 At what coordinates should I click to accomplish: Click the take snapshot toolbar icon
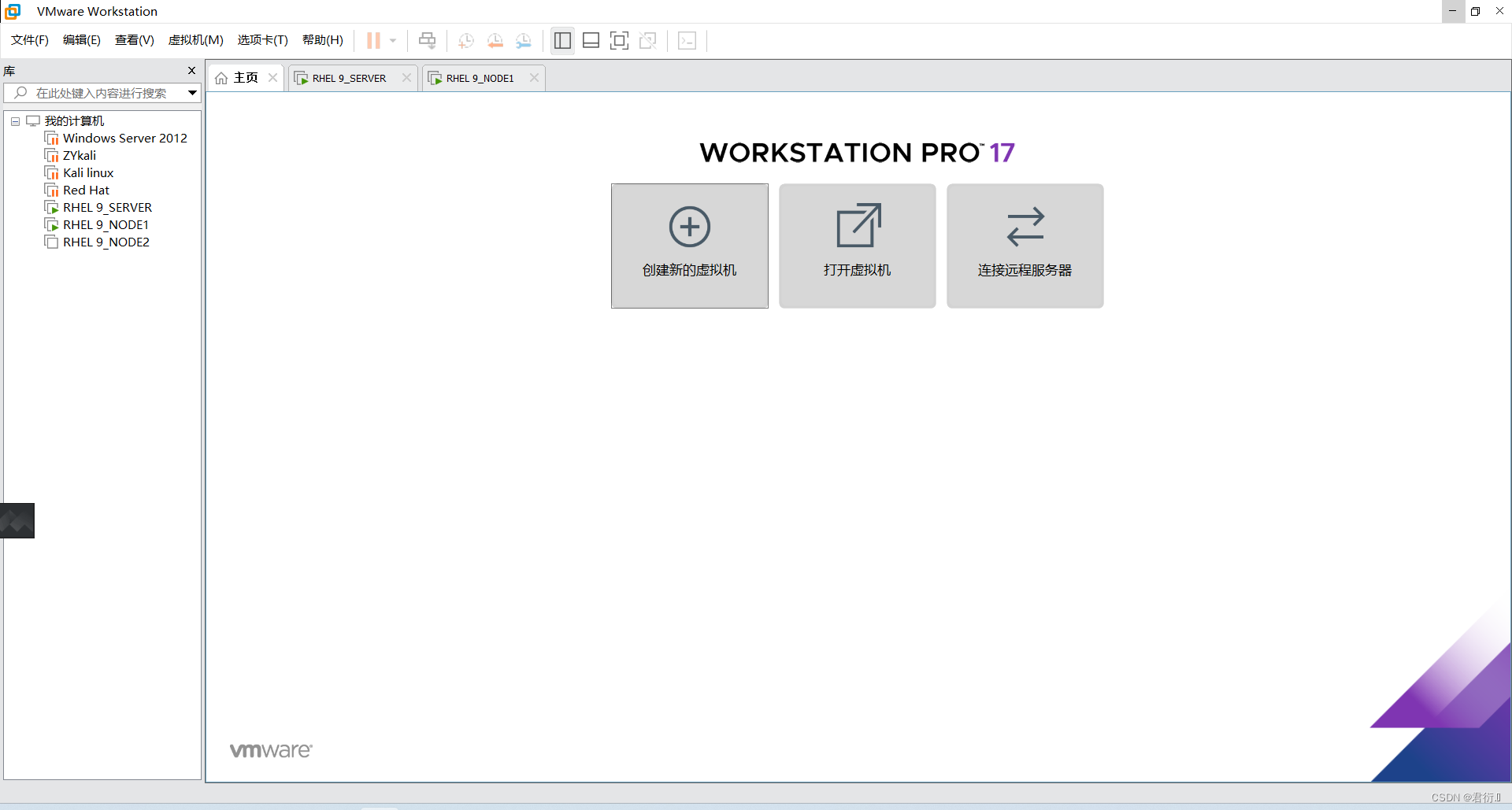(x=466, y=40)
